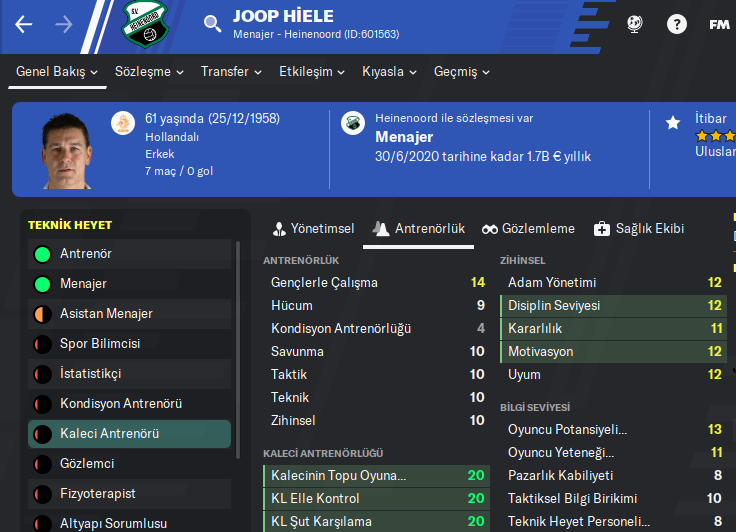Click the small club badge beside contract
Image resolution: width=736 pixels, height=532 pixels.
point(352,123)
